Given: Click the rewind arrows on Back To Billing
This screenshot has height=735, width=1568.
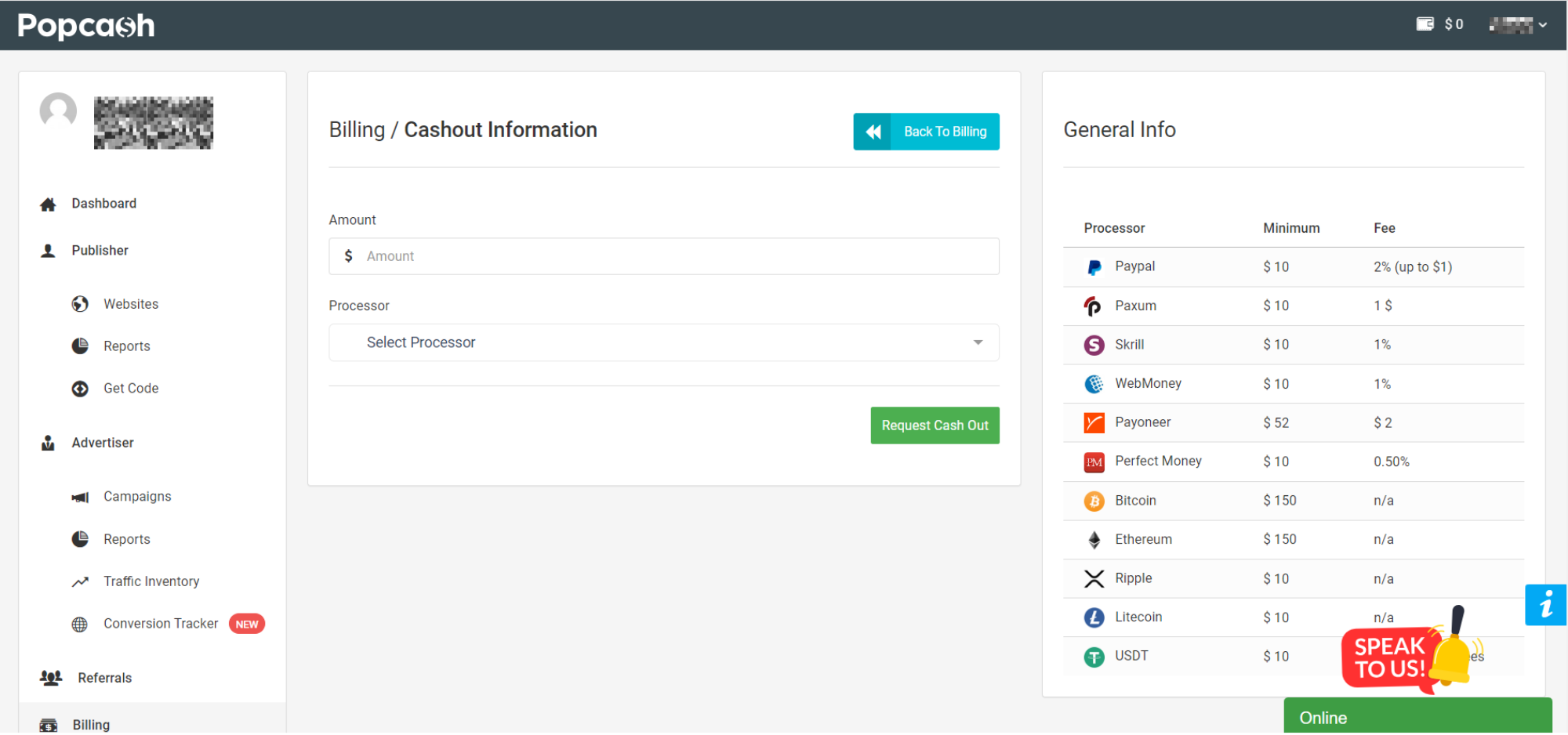Looking at the screenshot, I should point(873,132).
